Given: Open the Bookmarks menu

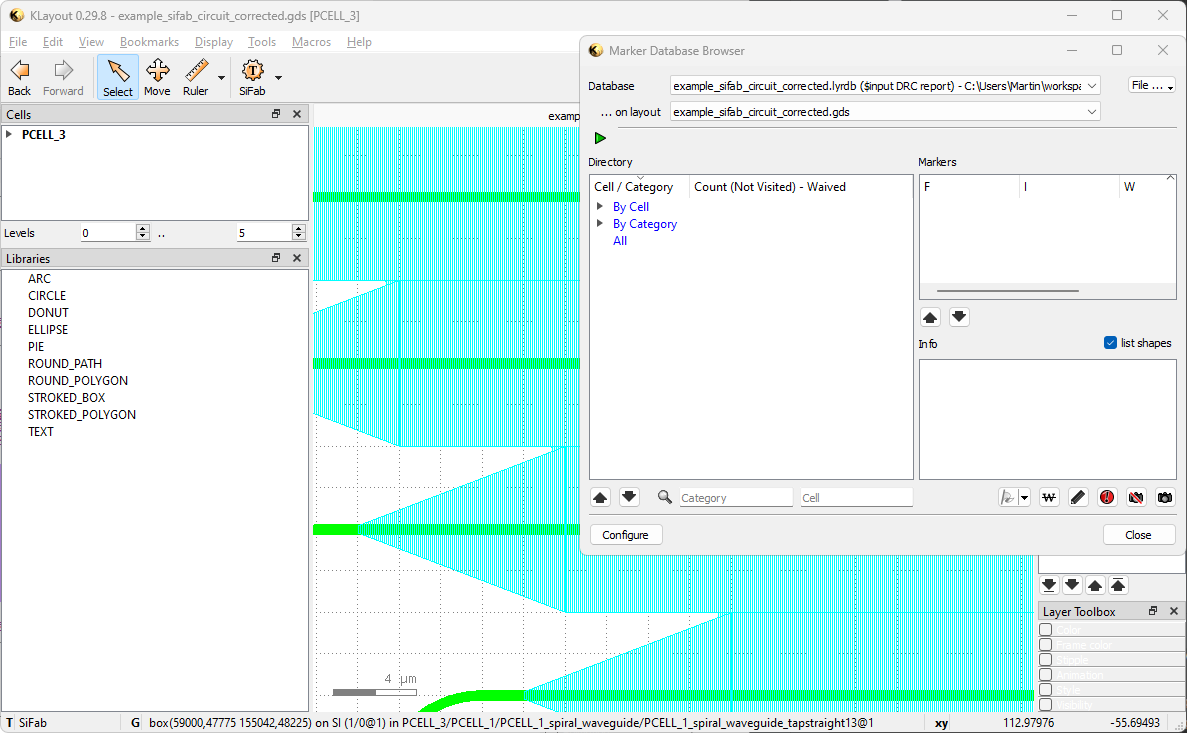Looking at the screenshot, I should (149, 42).
